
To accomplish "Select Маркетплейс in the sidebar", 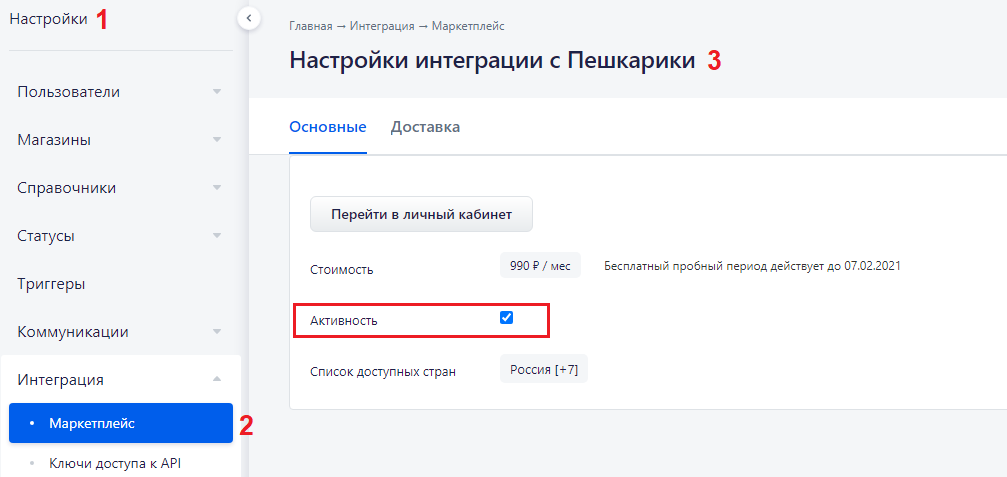I will tap(121, 423).
